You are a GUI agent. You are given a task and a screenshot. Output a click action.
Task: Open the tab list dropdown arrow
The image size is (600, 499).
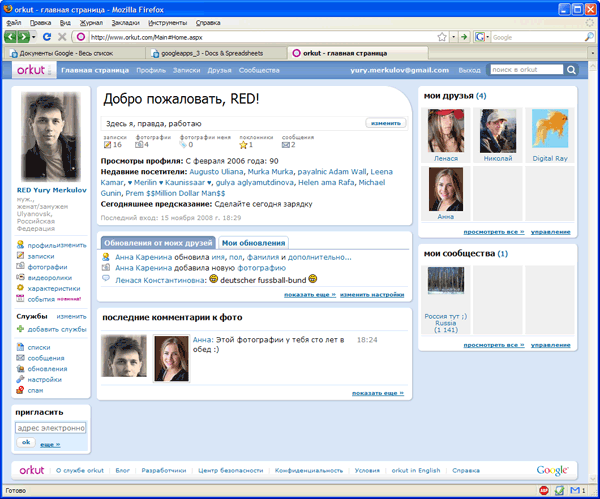click(x=593, y=53)
